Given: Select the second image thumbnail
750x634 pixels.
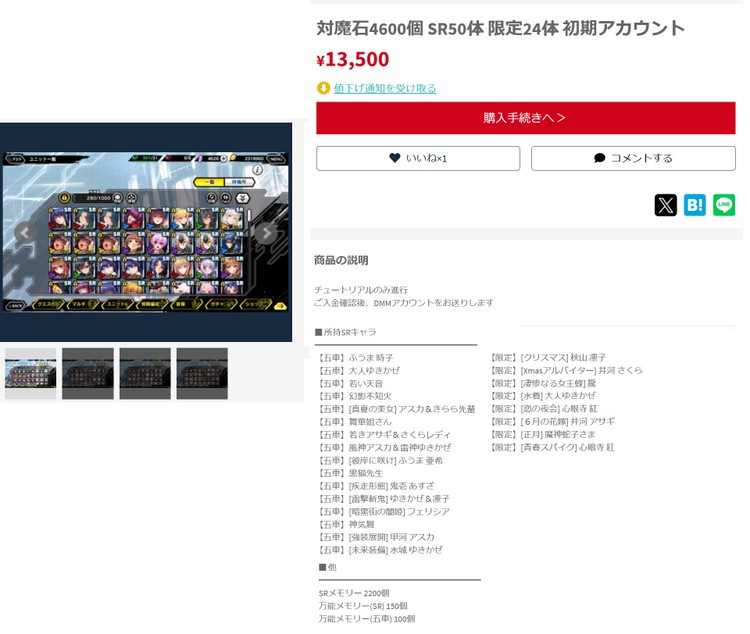Looking at the screenshot, I should pyautogui.click(x=88, y=373).
